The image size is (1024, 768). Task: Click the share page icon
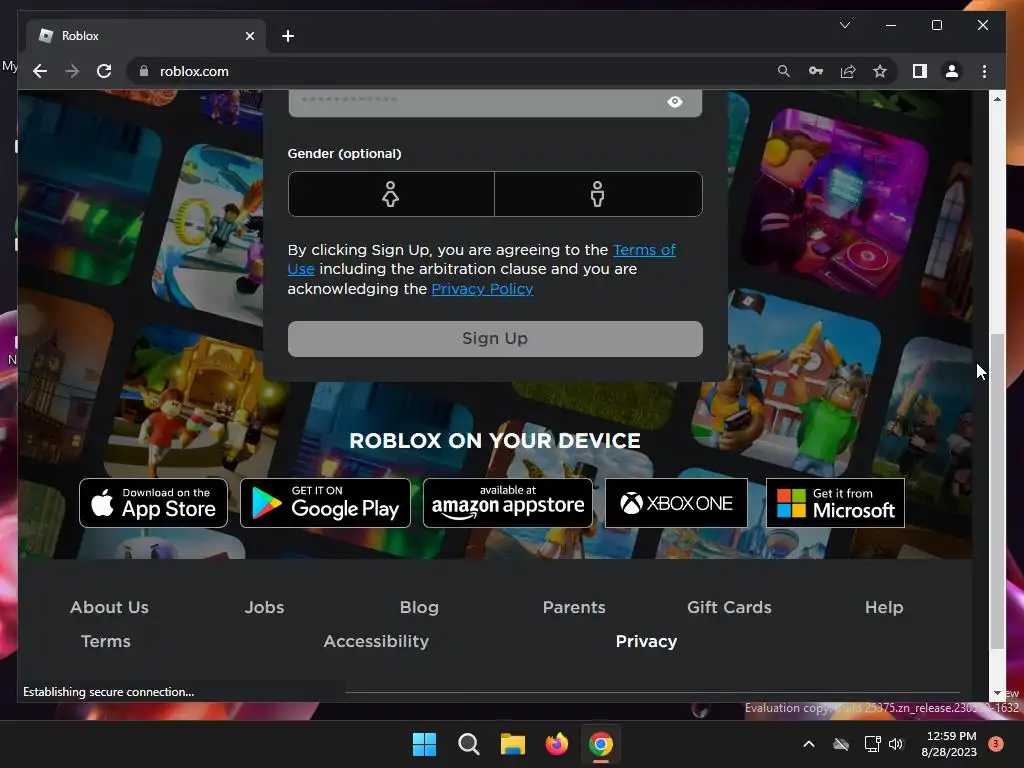tap(848, 71)
